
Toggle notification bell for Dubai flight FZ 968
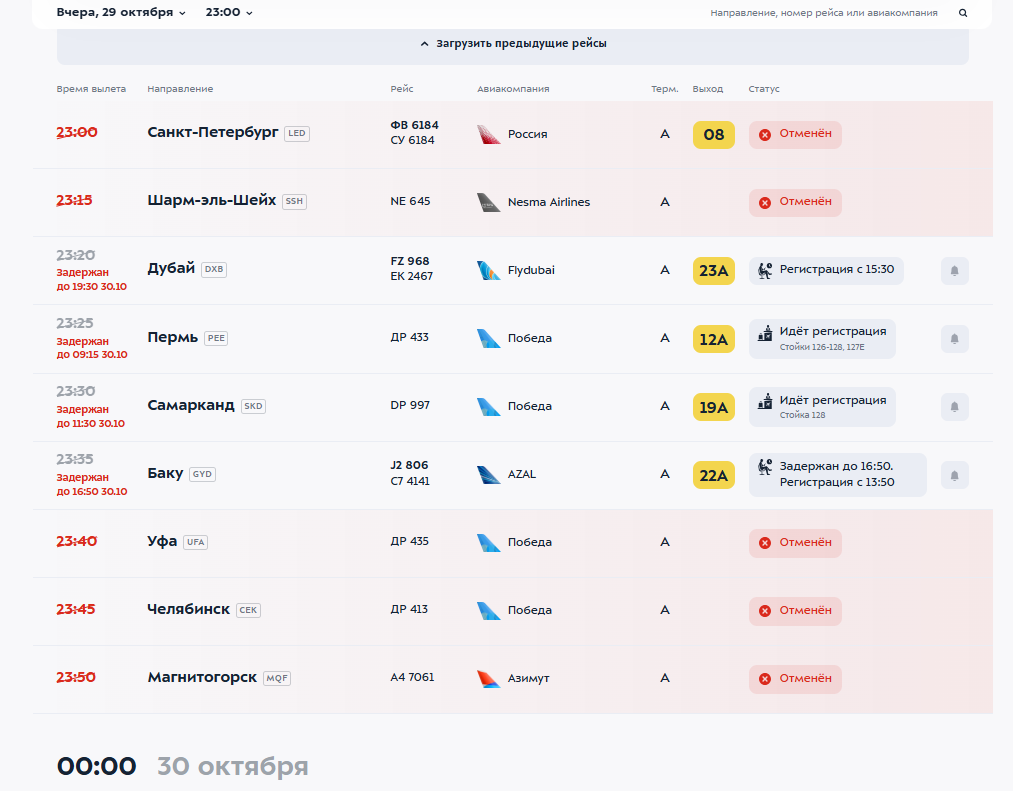[x=954, y=271]
